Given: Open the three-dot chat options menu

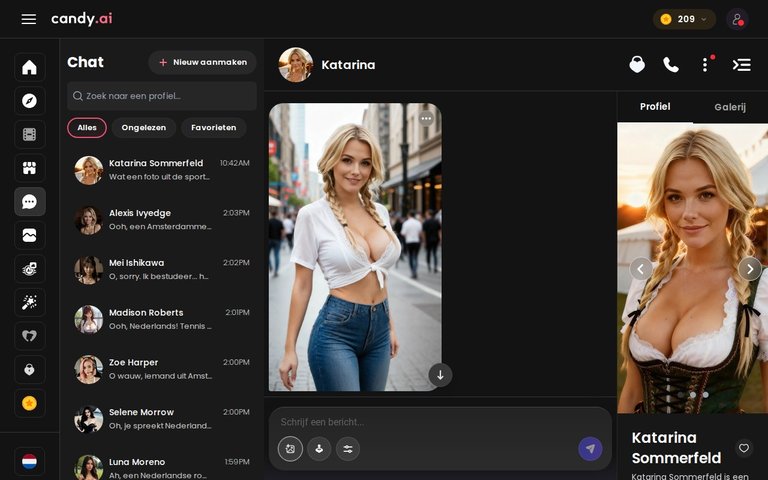Looking at the screenshot, I should coord(705,65).
